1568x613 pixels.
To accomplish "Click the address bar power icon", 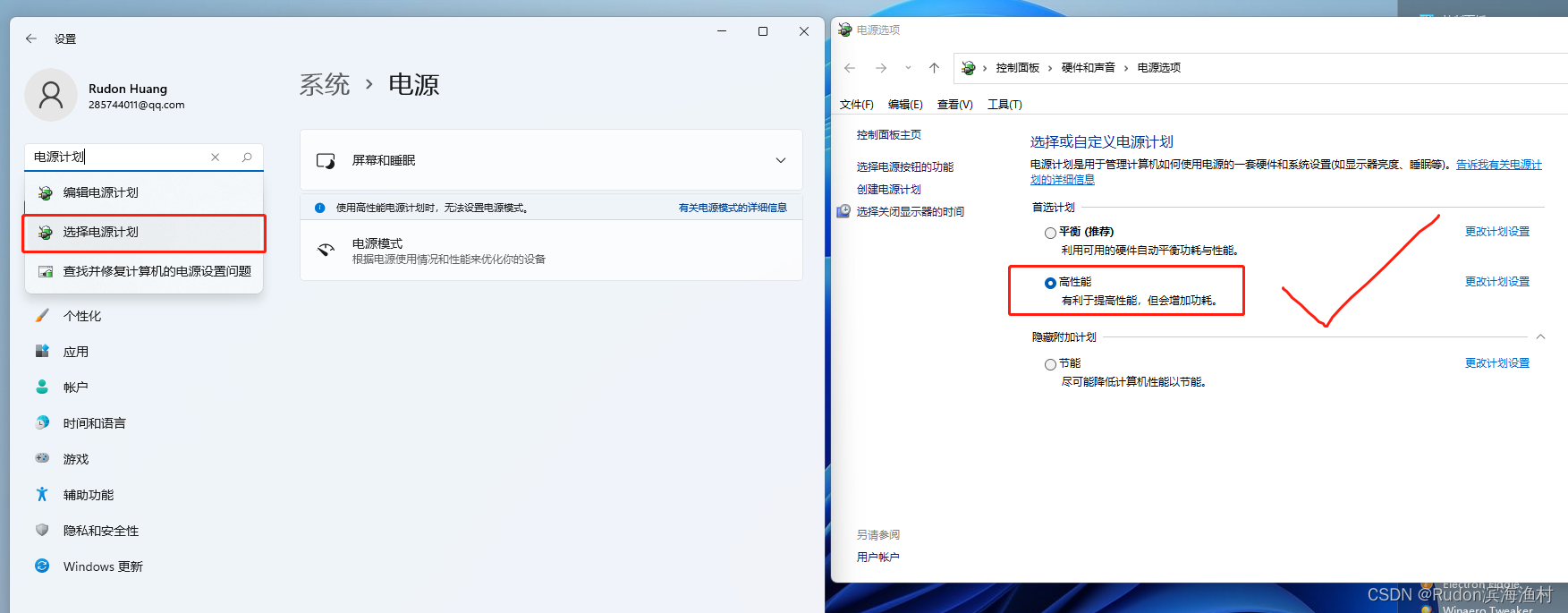I will click(x=968, y=68).
